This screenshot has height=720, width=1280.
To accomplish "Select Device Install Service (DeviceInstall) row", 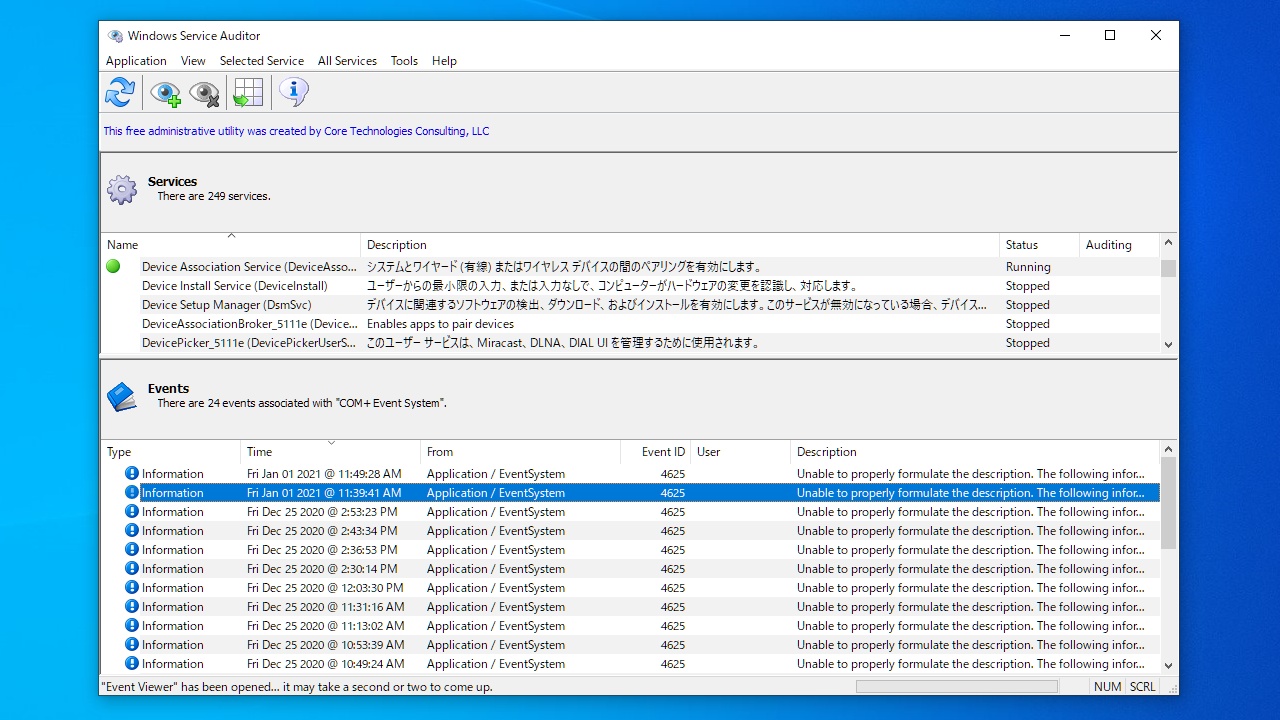I will [630, 286].
